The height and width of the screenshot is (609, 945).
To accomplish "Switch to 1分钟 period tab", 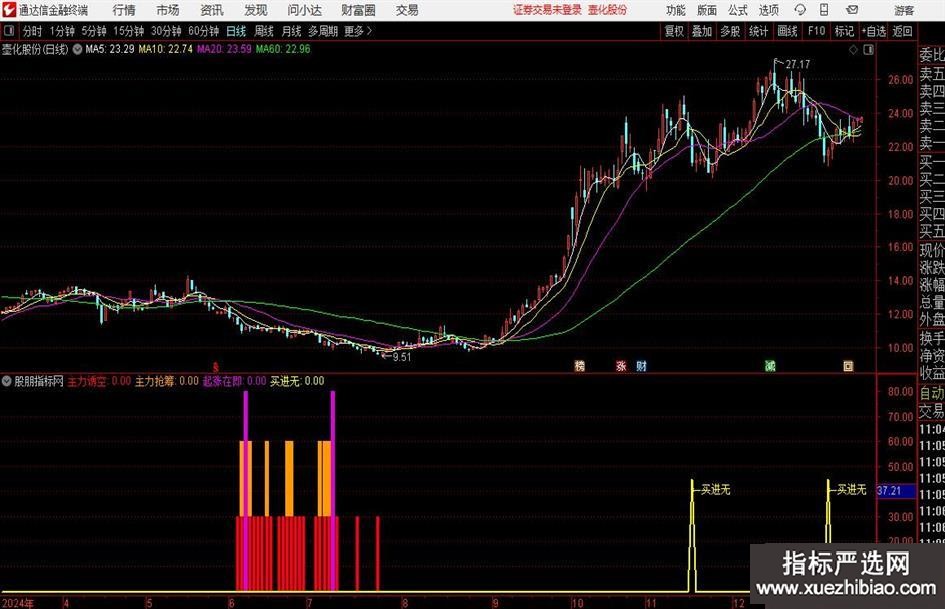I will click(x=62, y=31).
